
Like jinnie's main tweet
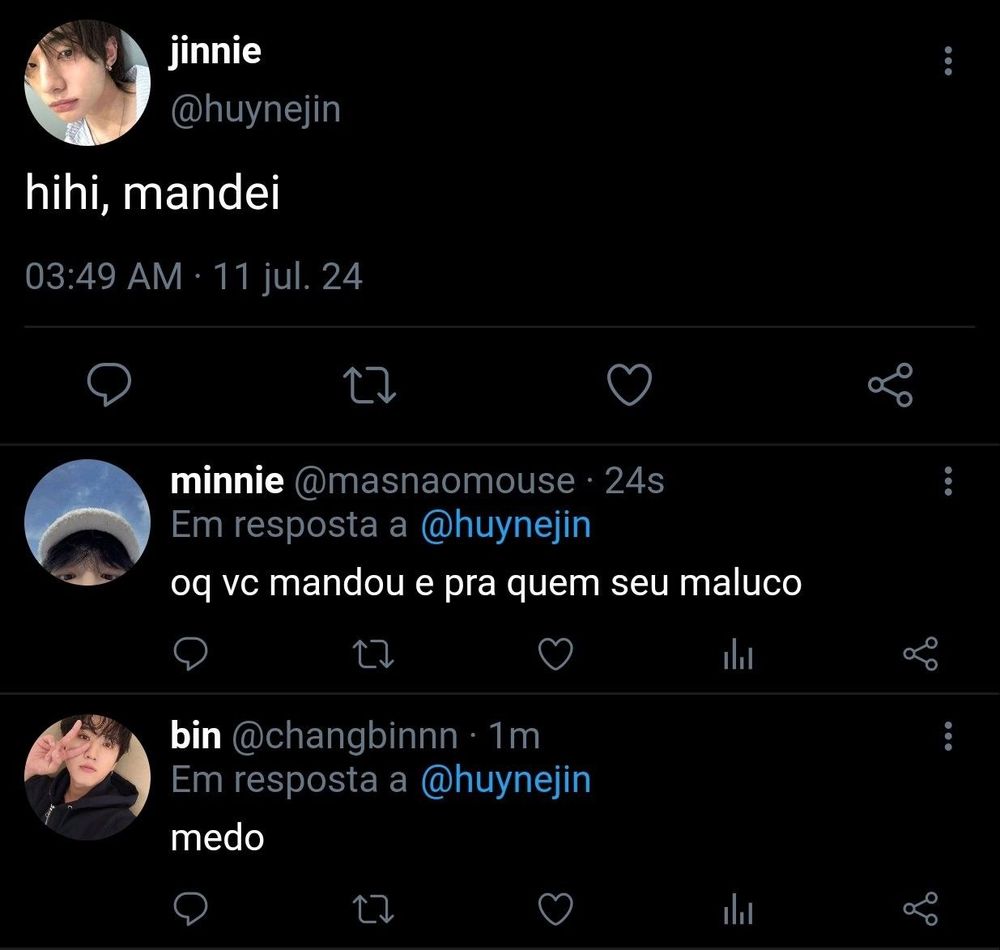629,384
